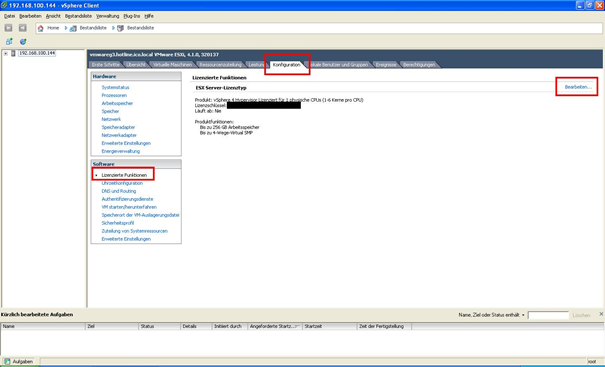Open Erweiterte Einstellungen under Hardware

126,143
